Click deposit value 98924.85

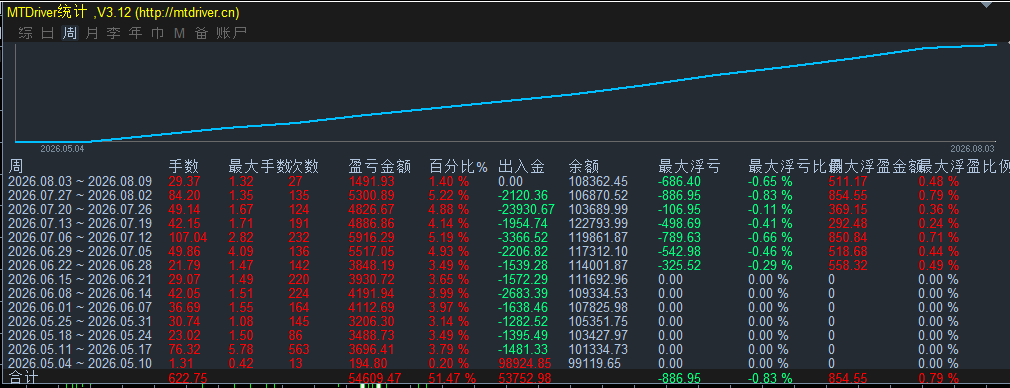[x=525, y=363]
